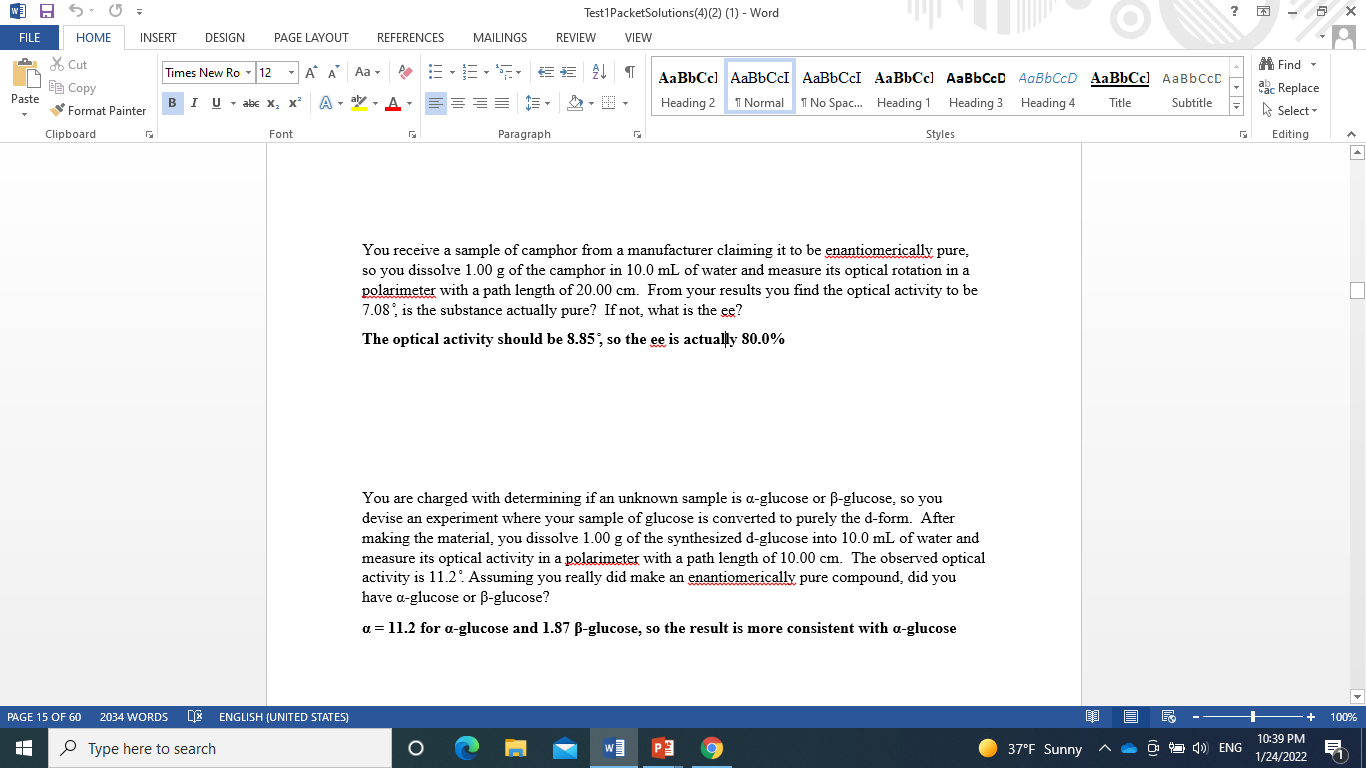Click Replace in the Editing group

[x=1290, y=88]
